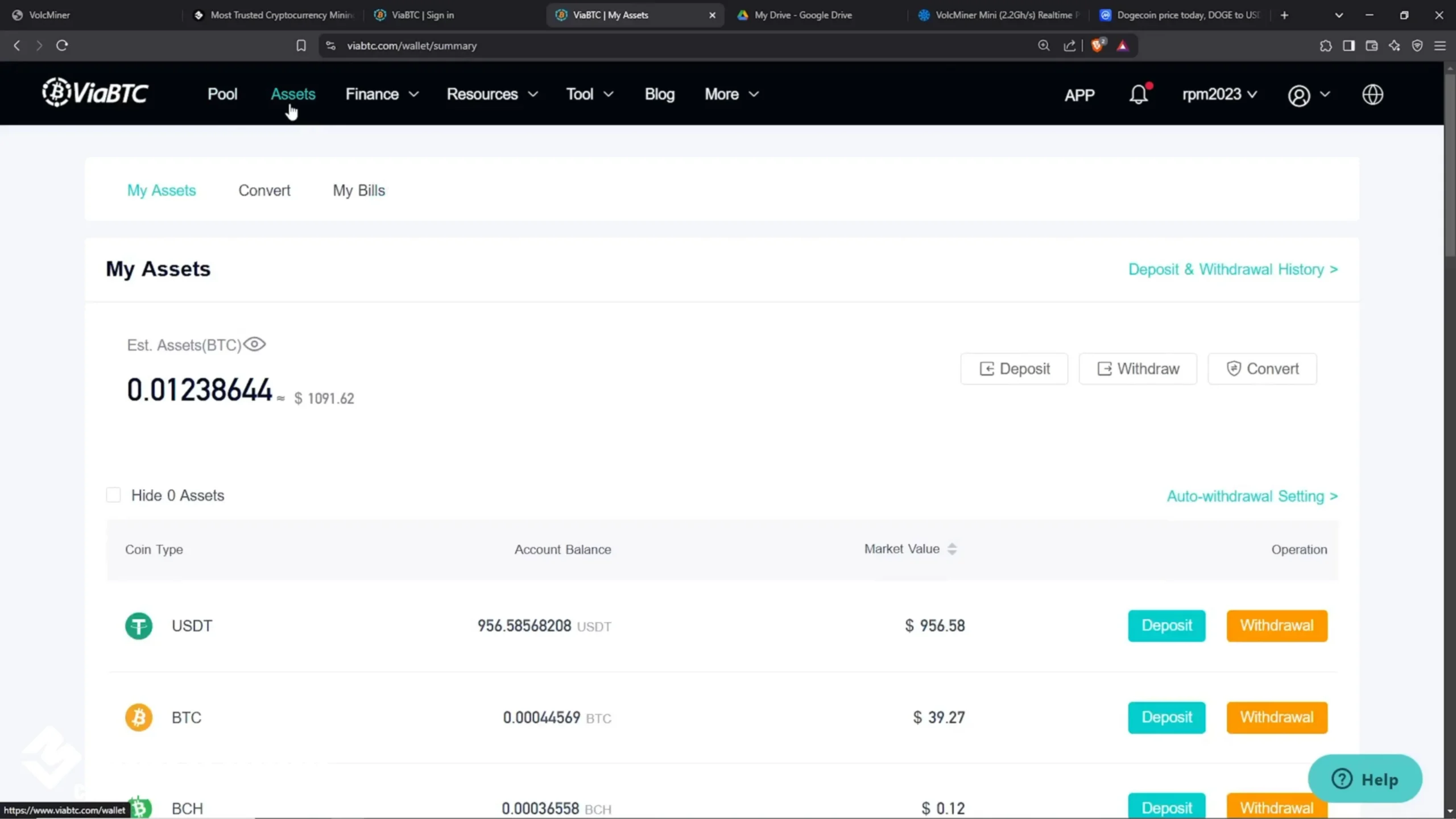Click the USDT coin icon

139,626
